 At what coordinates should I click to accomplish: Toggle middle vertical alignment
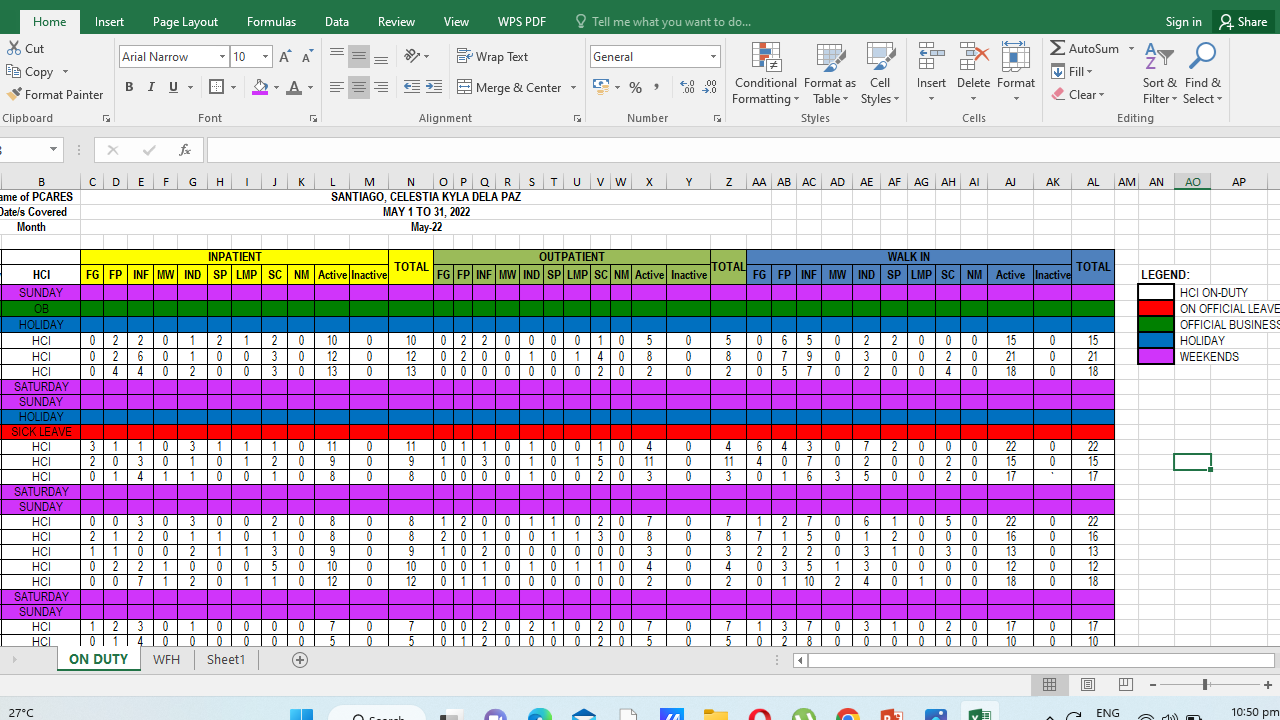359,56
